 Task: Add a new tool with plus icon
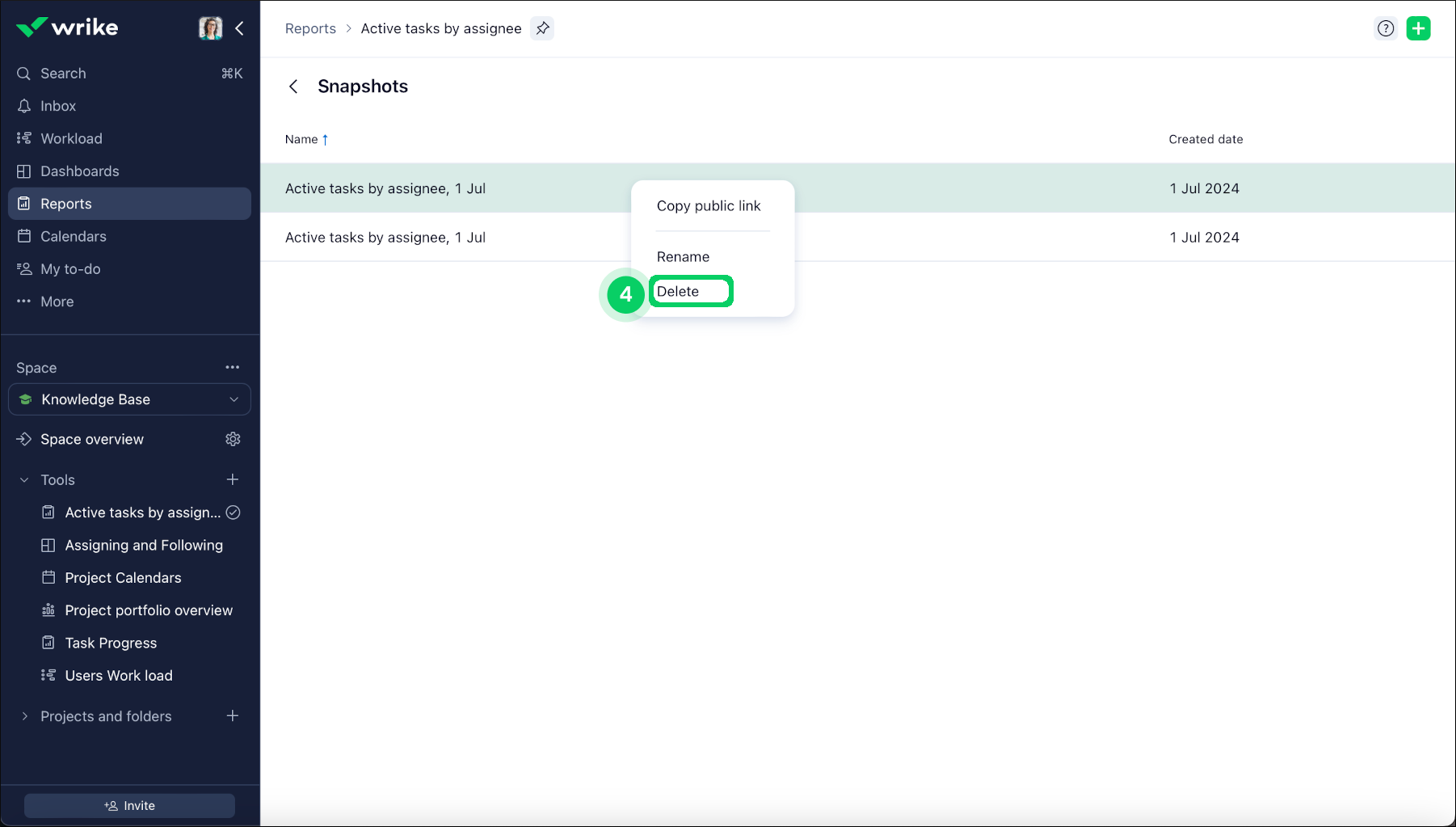(x=233, y=479)
